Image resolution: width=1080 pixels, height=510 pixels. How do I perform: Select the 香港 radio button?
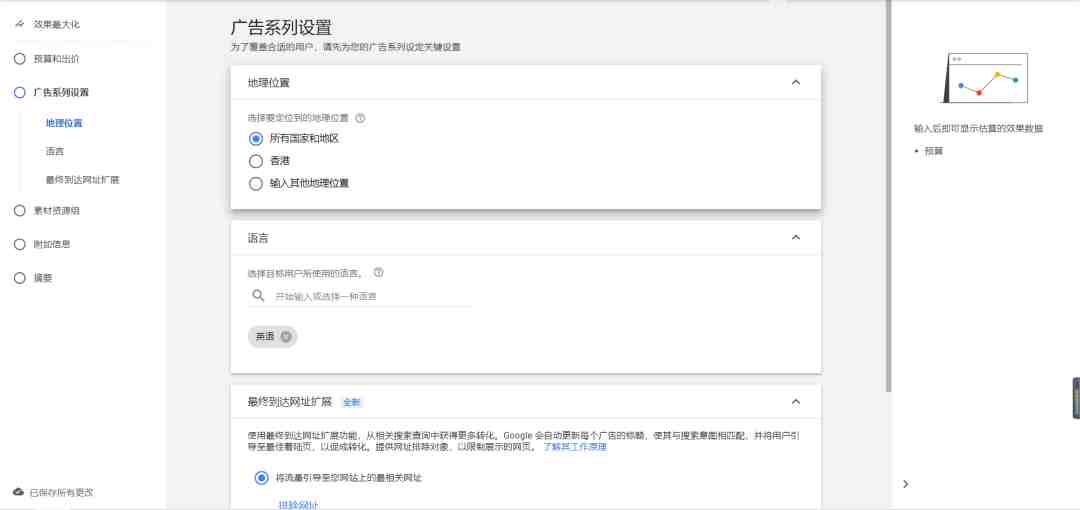(x=256, y=161)
